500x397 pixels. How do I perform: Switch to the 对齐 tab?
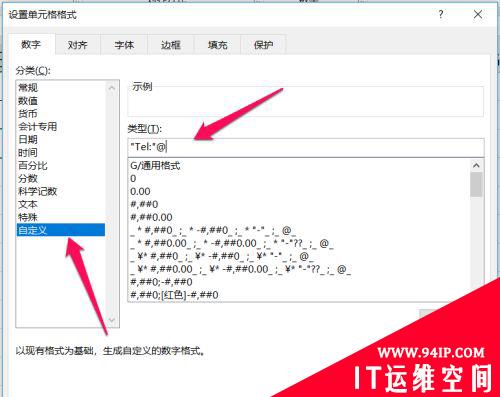(x=78, y=45)
